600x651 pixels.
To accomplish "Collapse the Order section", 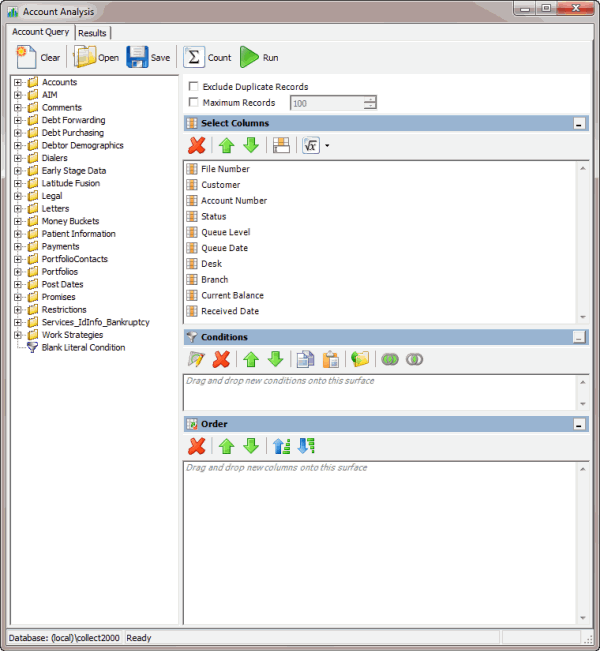I will [579, 424].
